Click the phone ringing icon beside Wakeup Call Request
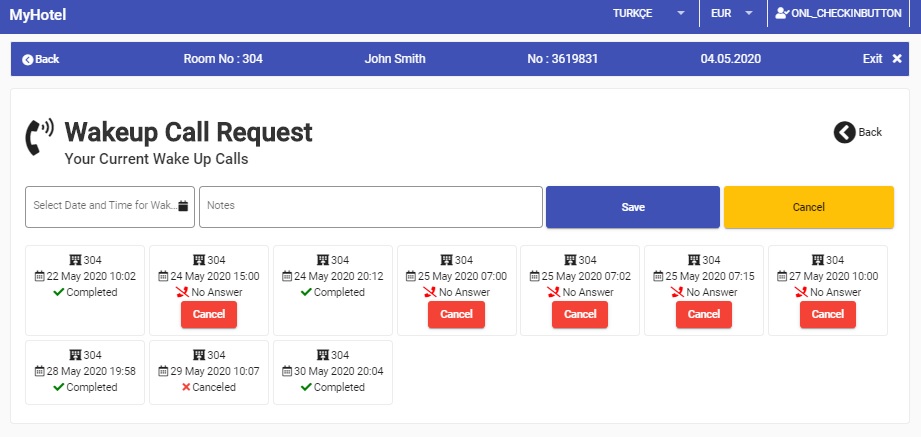Image resolution: width=921 pixels, height=437 pixels. pyautogui.click(x=39, y=136)
